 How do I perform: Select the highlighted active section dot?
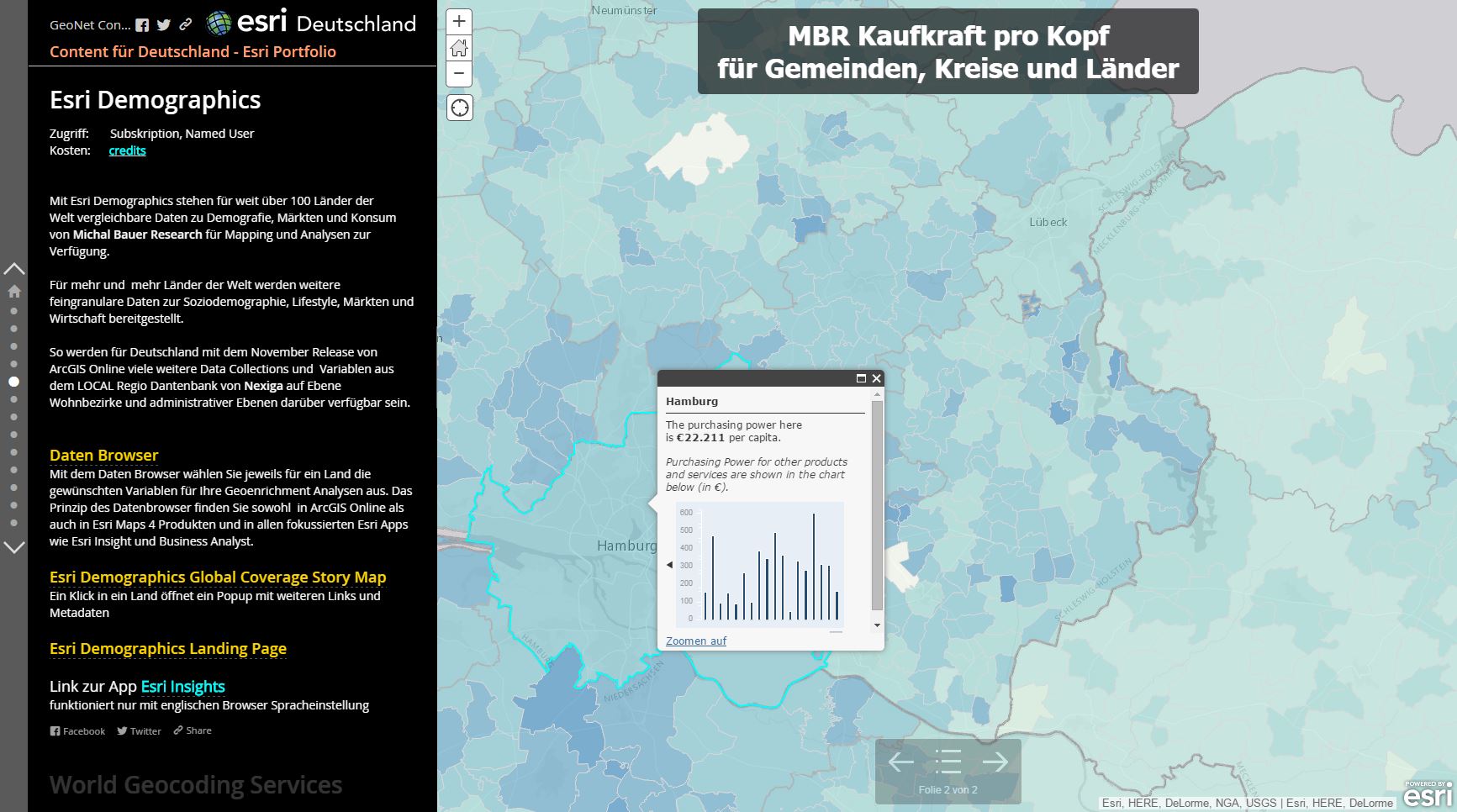(x=13, y=382)
